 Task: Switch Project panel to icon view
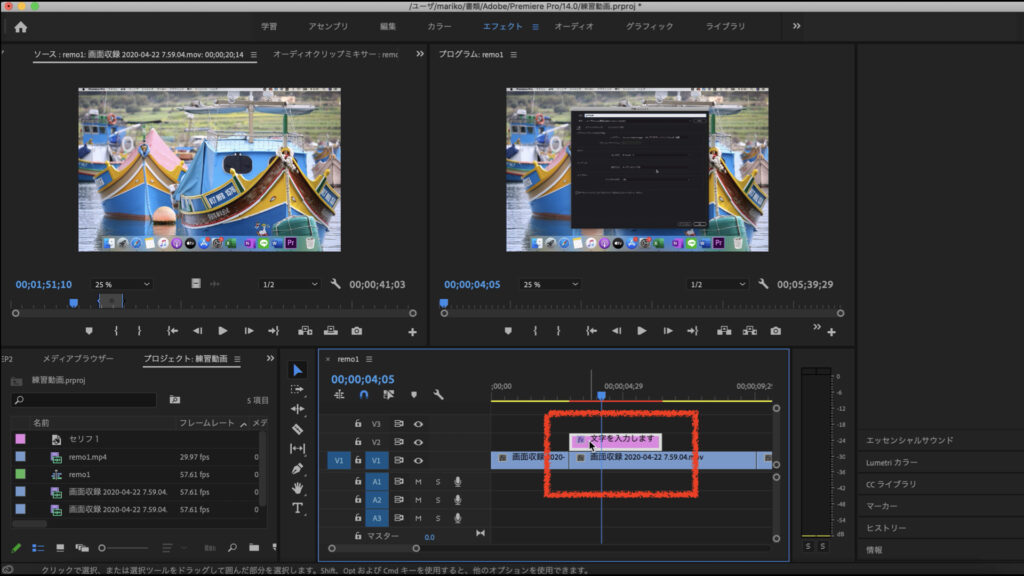[x=60, y=548]
